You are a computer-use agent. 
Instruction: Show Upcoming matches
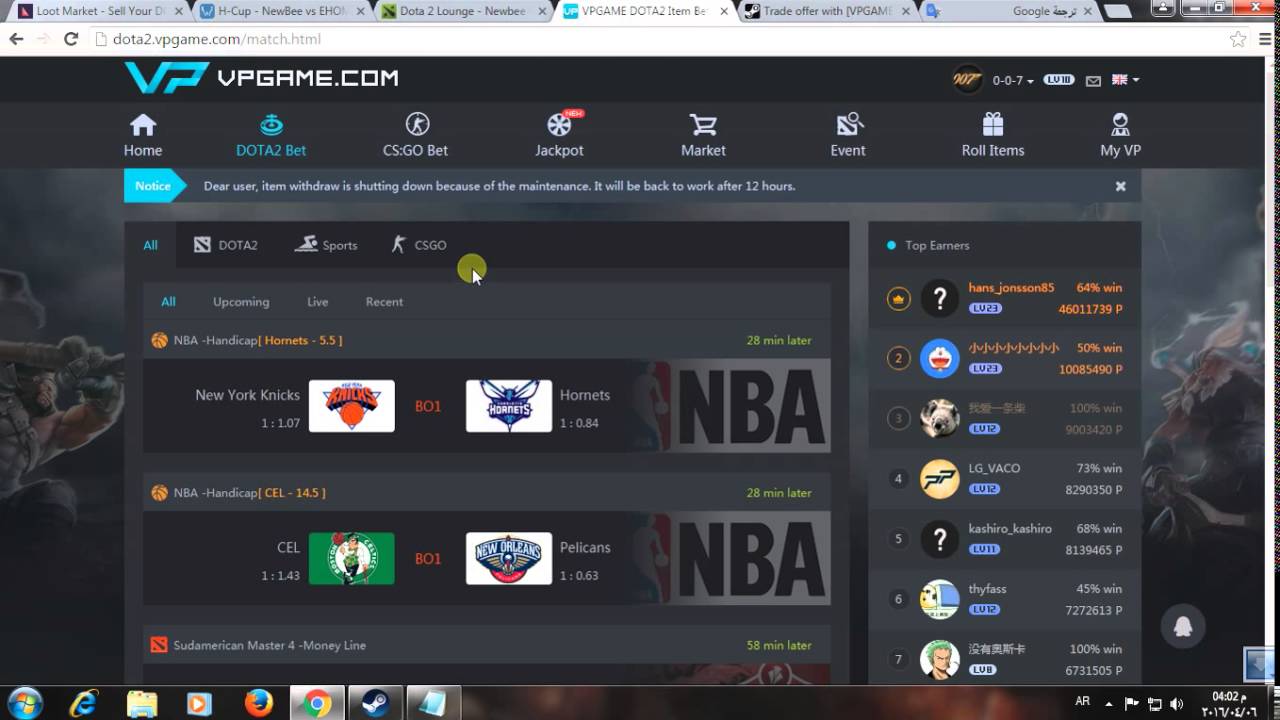(241, 302)
